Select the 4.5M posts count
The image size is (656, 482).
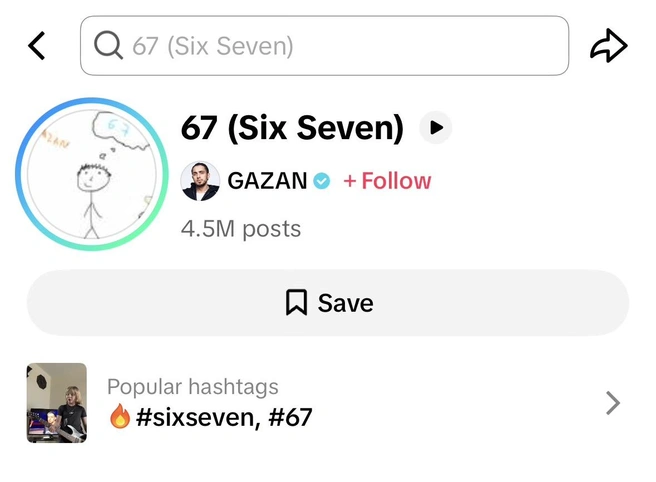[241, 229]
